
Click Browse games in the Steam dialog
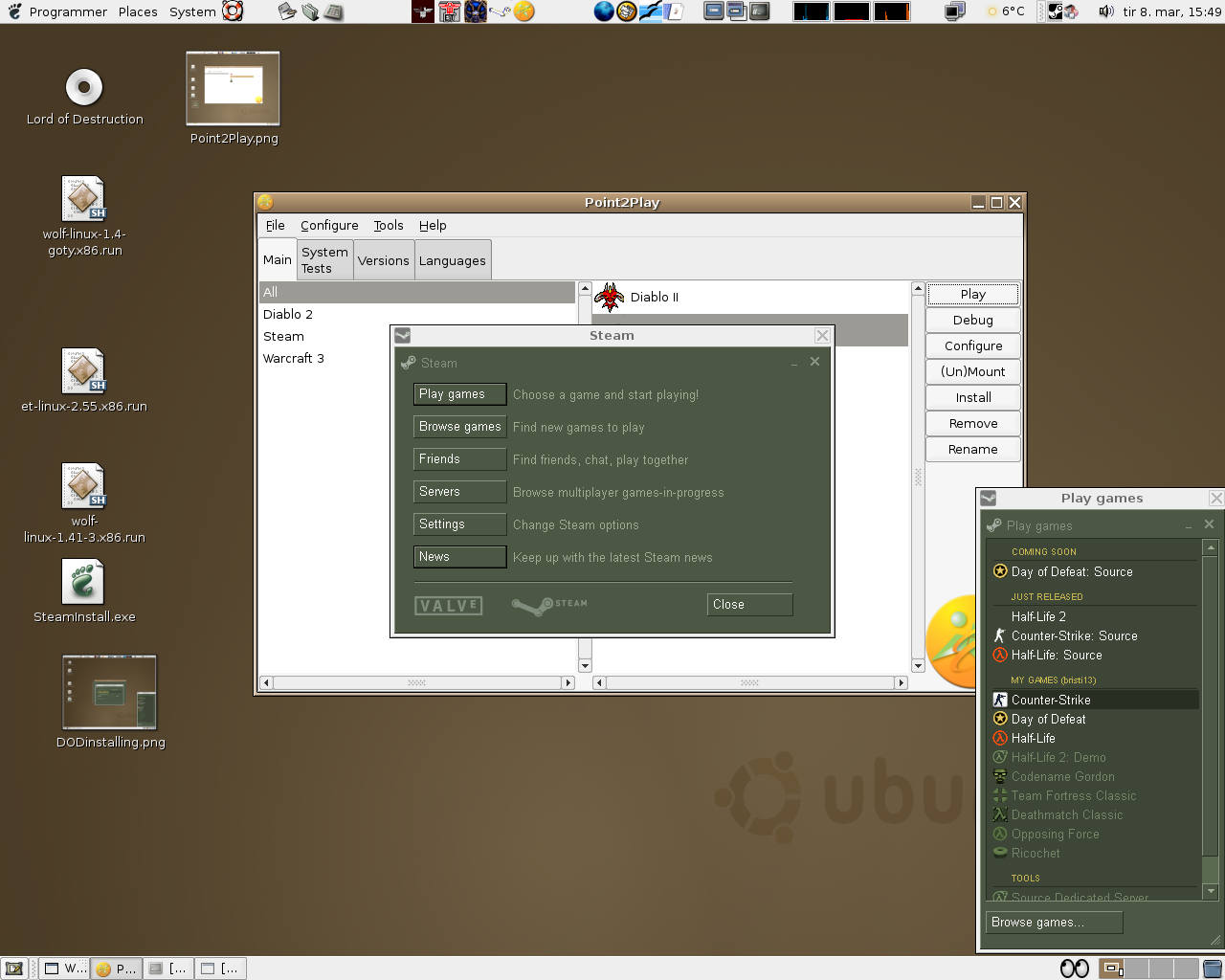460,427
